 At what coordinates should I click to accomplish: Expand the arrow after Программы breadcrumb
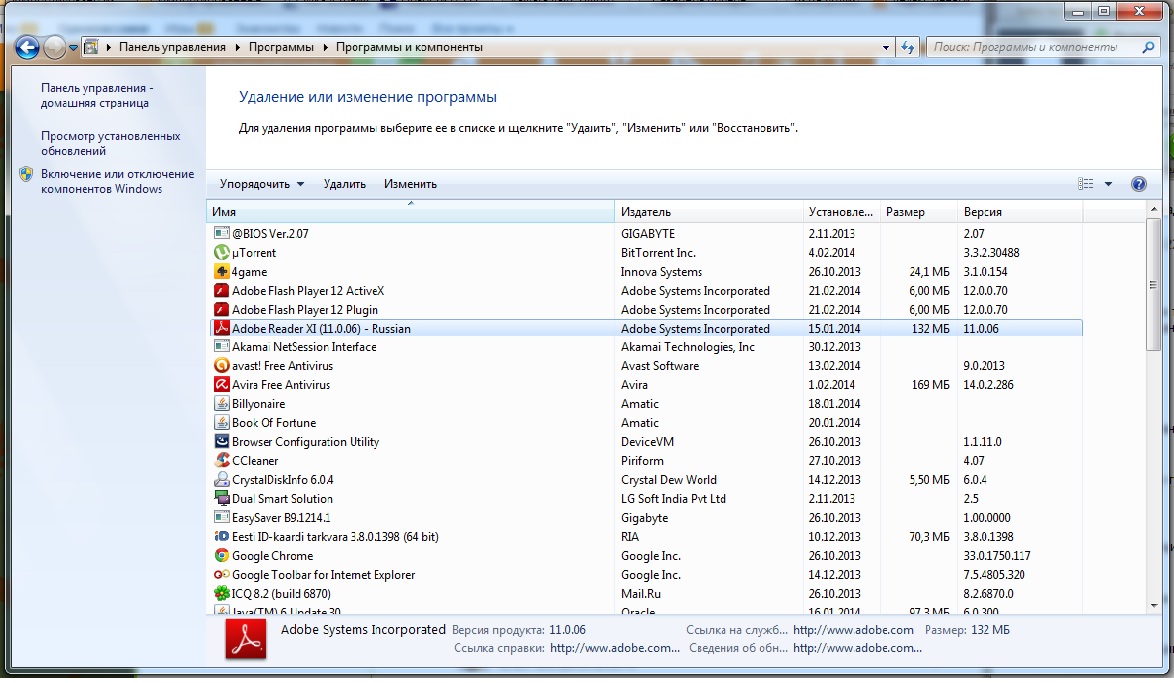pos(325,47)
